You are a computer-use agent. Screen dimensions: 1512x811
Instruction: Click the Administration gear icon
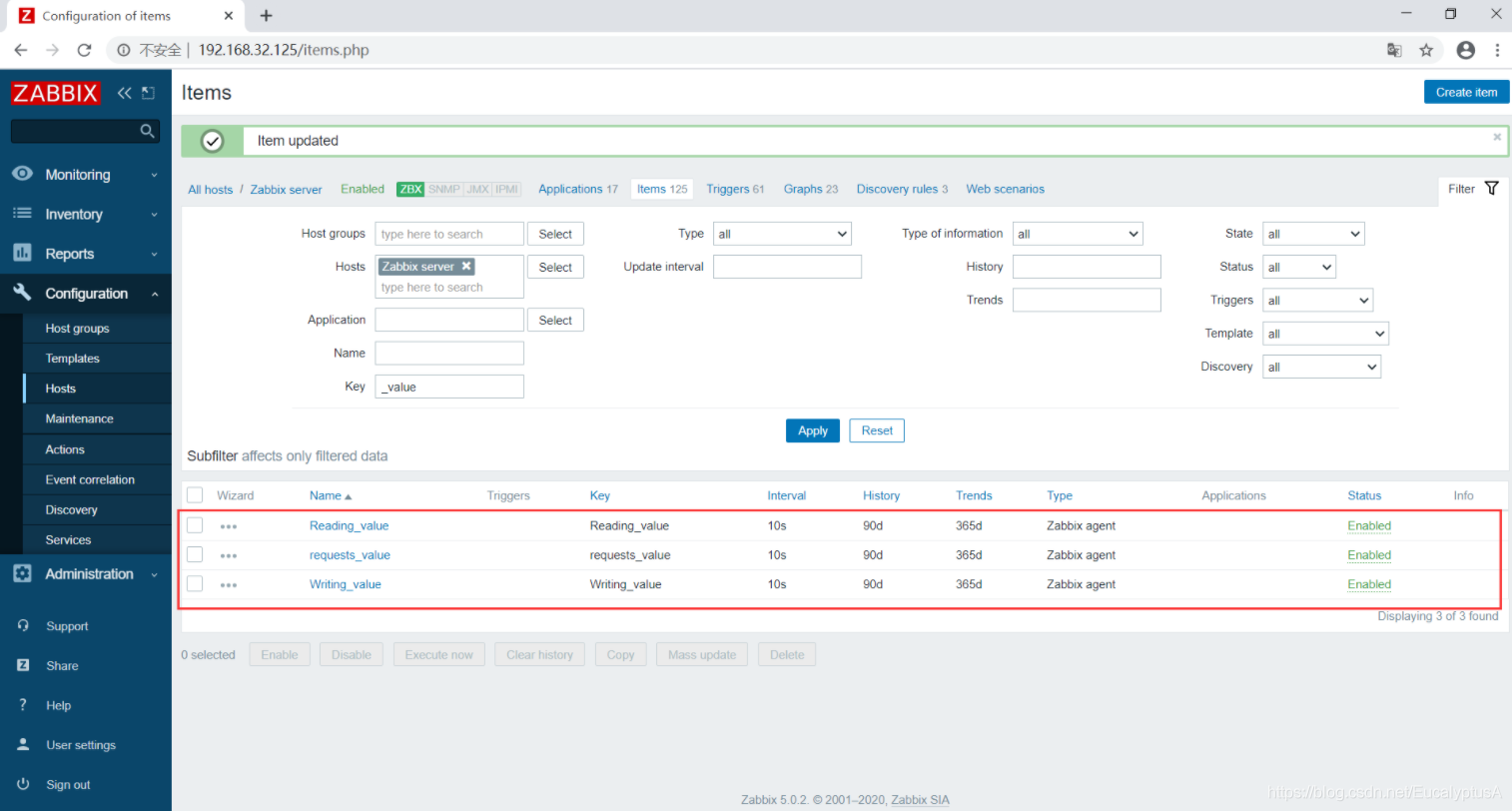(x=22, y=573)
